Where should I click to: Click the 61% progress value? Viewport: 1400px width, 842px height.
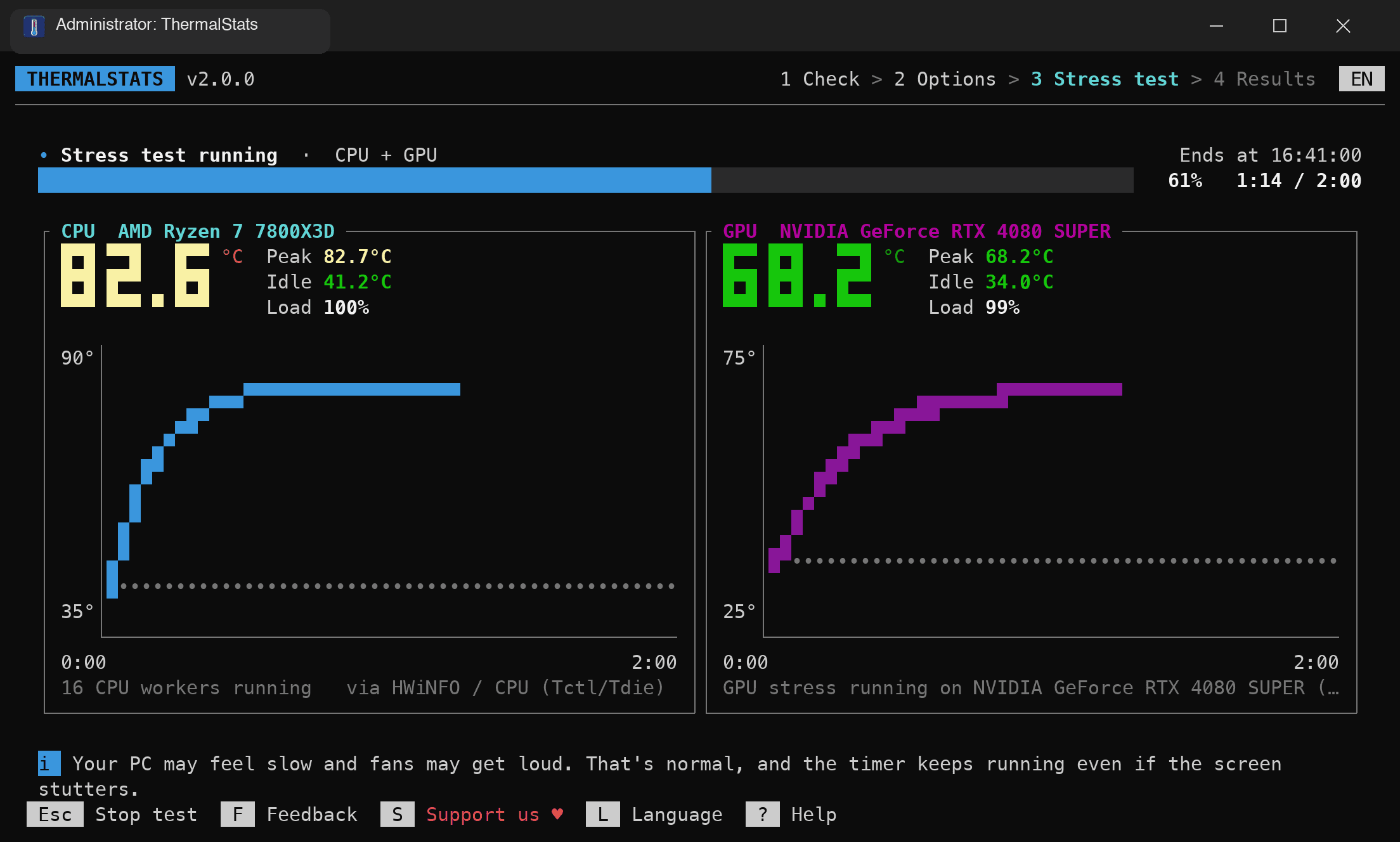pyautogui.click(x=1185, y=180)
